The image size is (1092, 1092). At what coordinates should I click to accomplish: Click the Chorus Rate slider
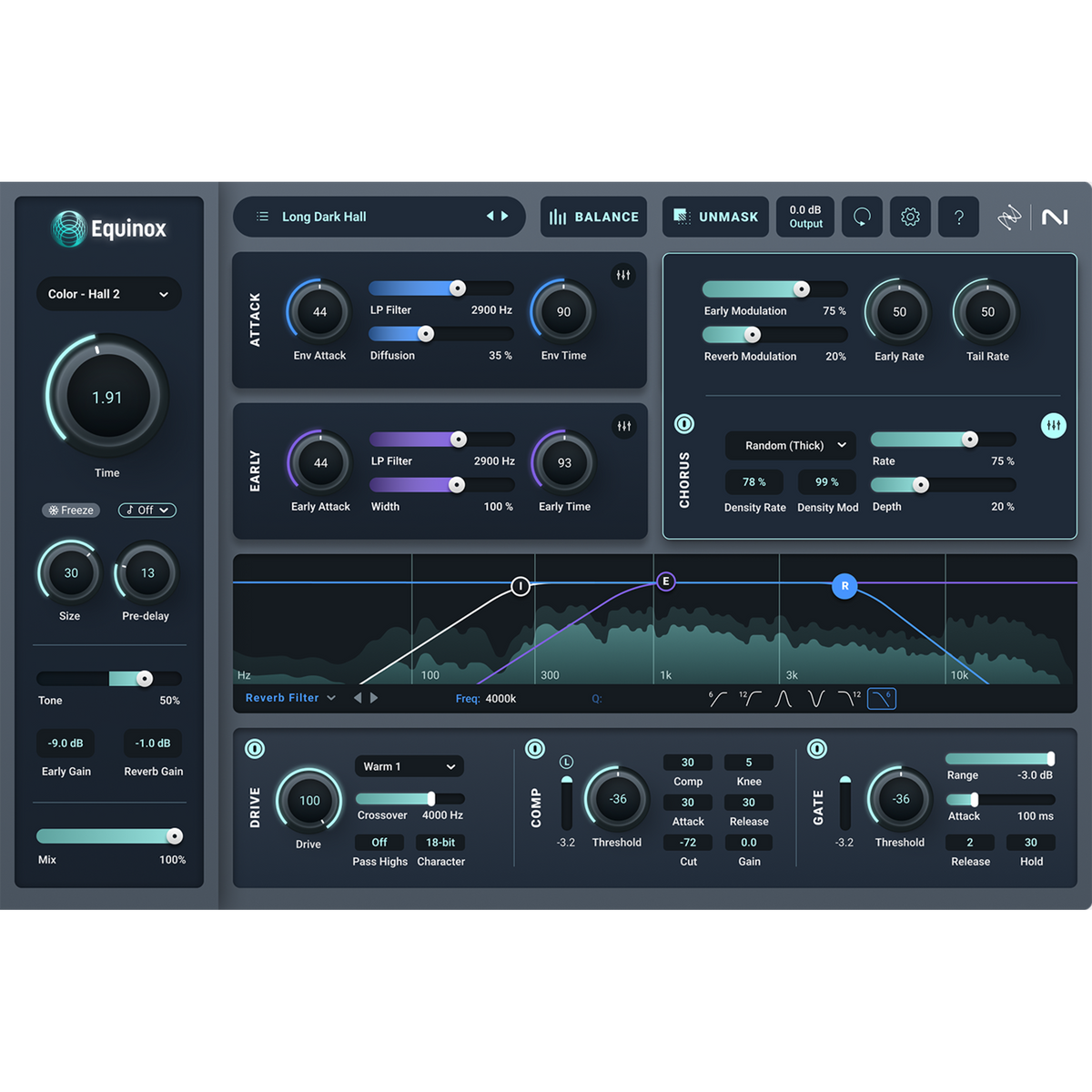click(944, 440)
